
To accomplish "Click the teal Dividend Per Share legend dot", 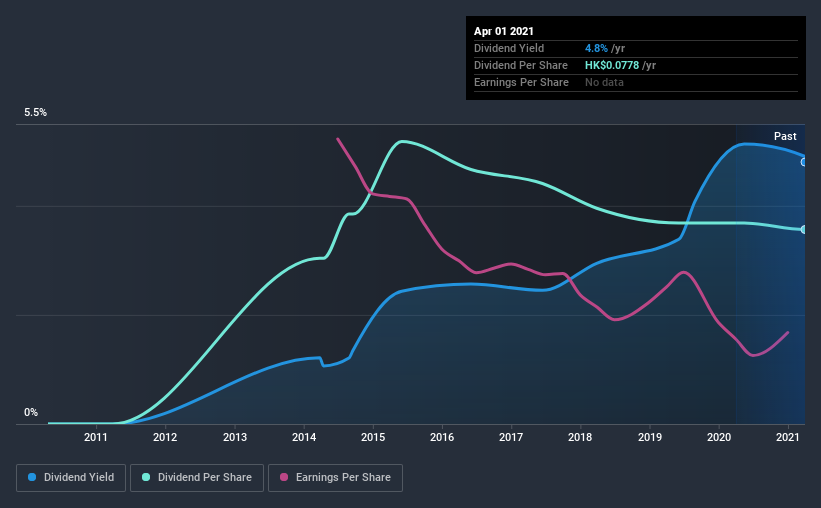I will [x=146, y=477].
